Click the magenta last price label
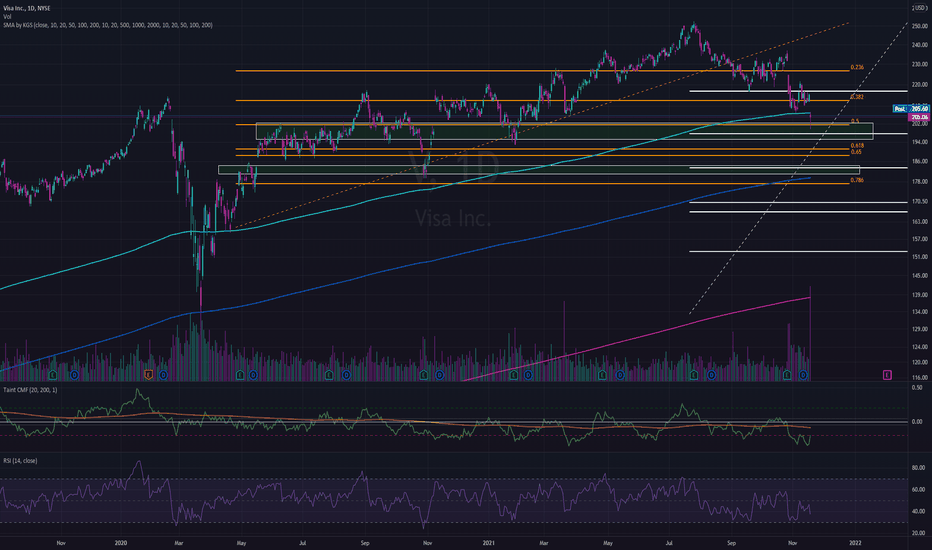Image resolution: width=932 pixels, height=550 pixels. 920,118
